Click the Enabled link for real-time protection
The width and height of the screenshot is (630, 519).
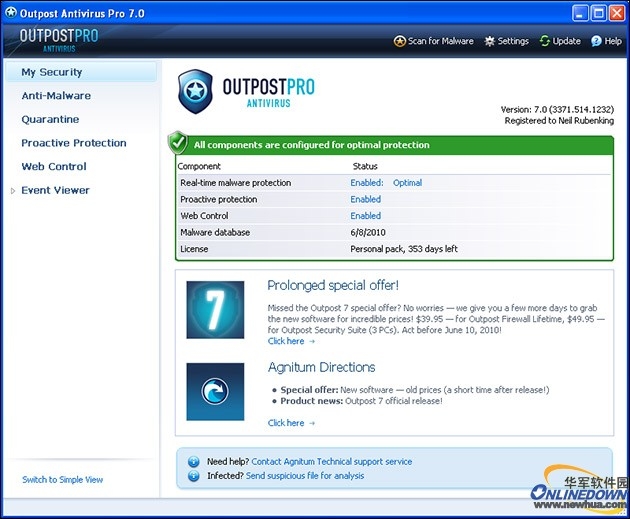[367, 183]
